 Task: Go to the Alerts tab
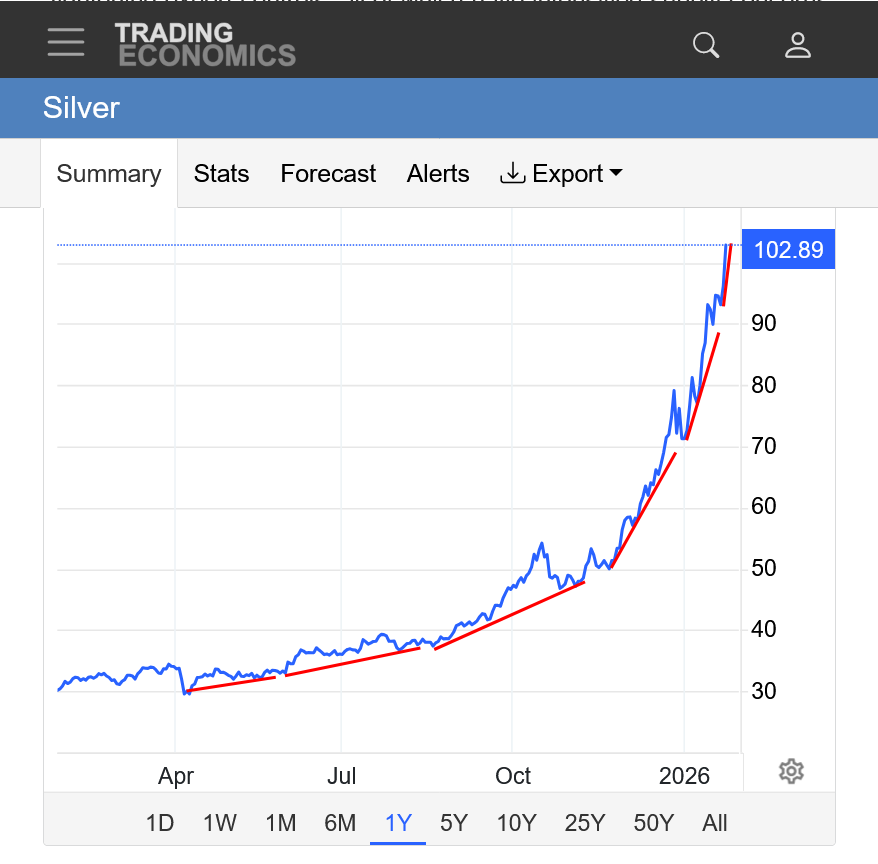pyautogui.click(x=438, y=174)
